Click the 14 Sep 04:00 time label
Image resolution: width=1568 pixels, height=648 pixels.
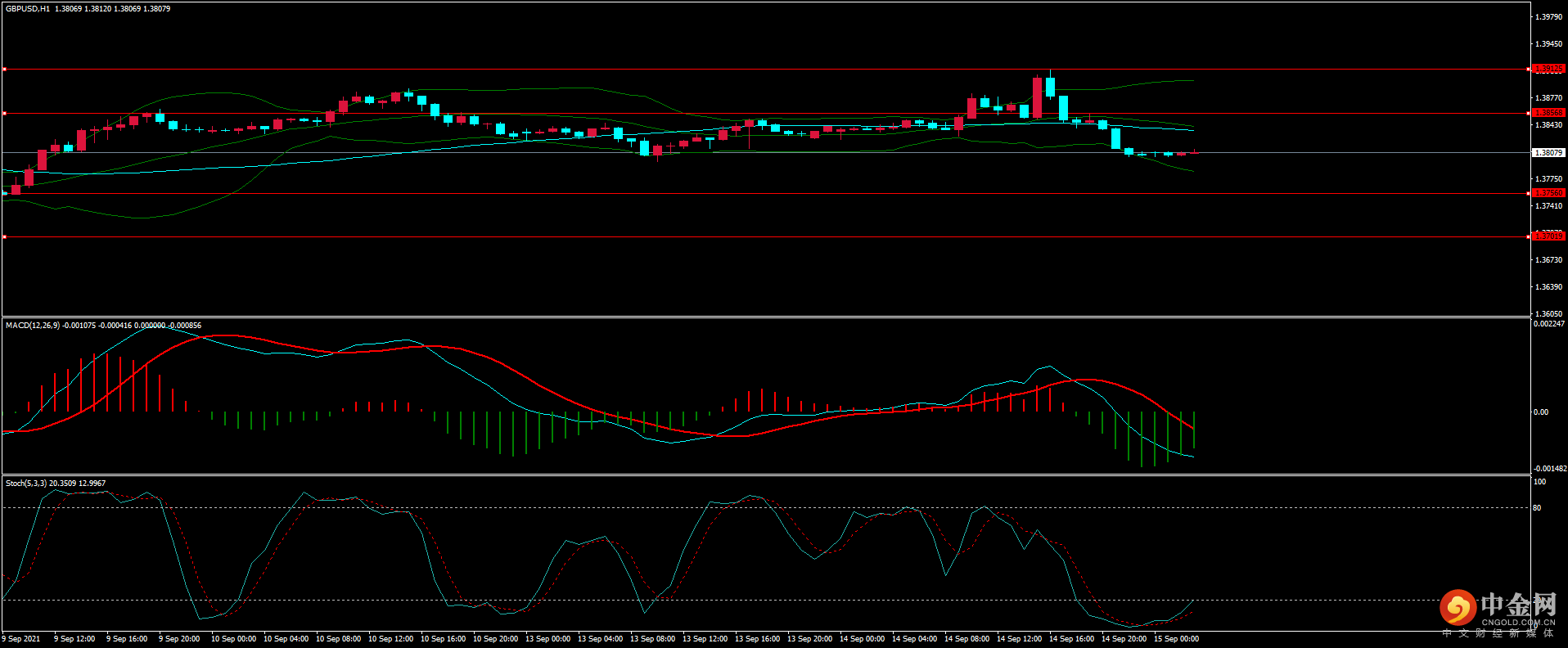tap(914, 639)
